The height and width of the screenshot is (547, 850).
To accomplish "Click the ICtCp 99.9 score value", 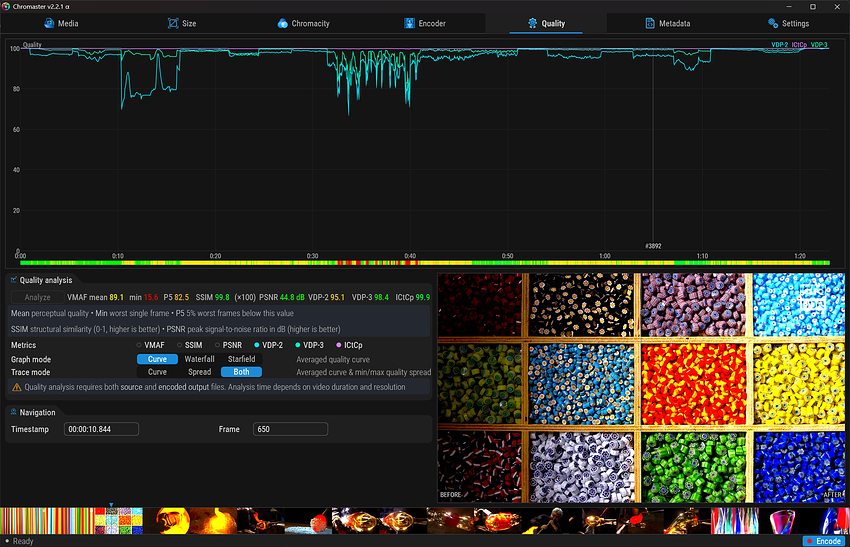I will (423, 297).
